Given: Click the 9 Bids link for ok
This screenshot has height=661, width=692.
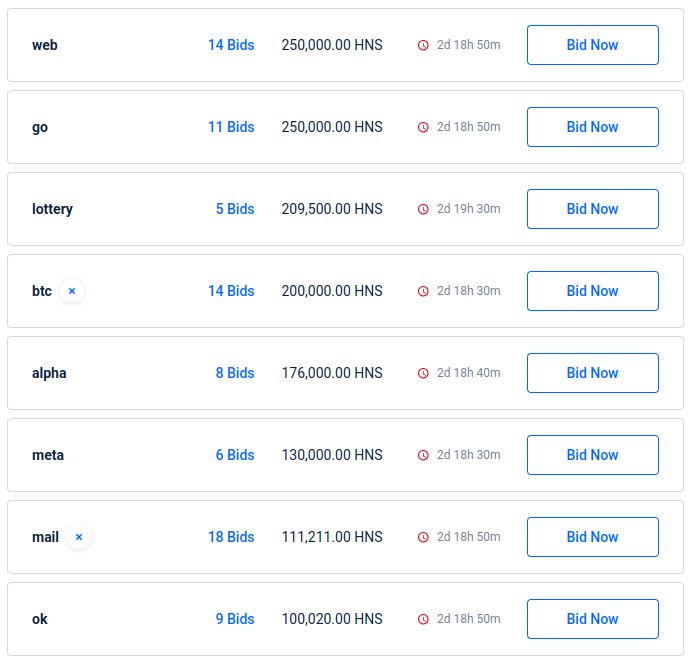Looking at the screenshot, I should coord(235,619).
